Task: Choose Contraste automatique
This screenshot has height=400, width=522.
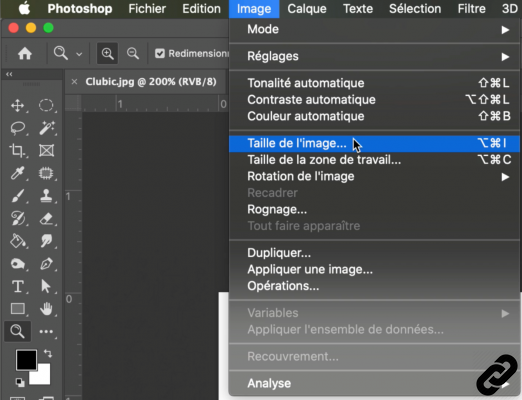Action: [x=375, y=100]
